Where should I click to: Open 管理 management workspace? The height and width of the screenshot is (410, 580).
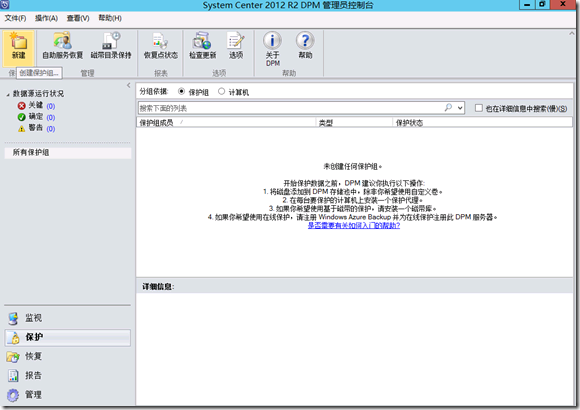tap(68, 395)
